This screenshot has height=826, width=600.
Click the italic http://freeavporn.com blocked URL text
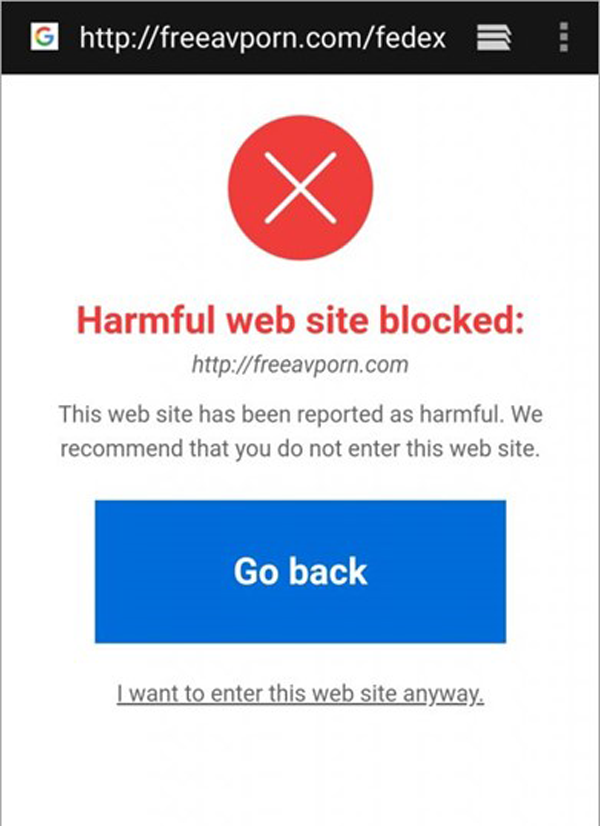coord(300,365)
